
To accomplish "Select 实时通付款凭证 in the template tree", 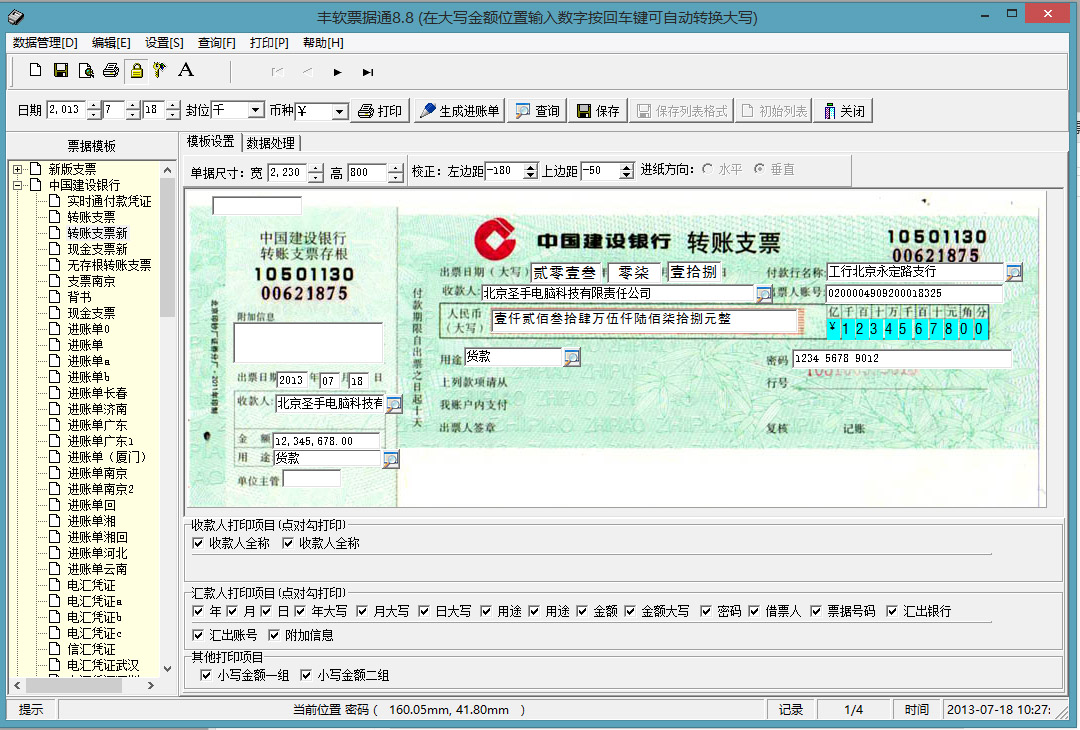I will (x=109, y=201).
